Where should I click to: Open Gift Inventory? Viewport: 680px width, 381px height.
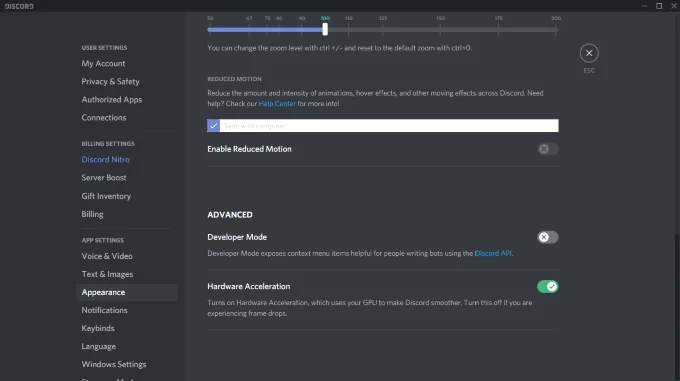(x=106, y=196)
